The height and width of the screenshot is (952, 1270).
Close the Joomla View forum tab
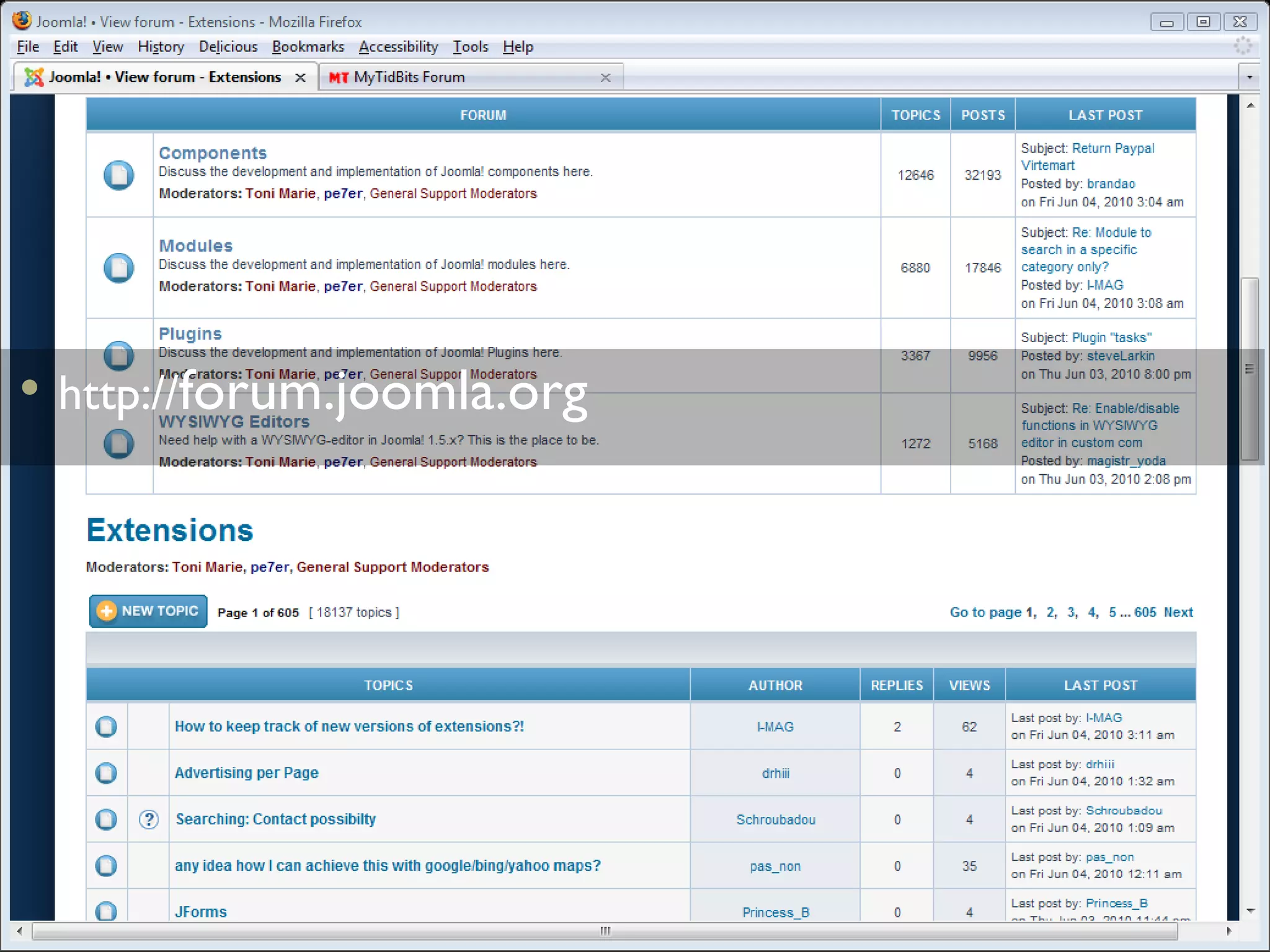(300, 77)
